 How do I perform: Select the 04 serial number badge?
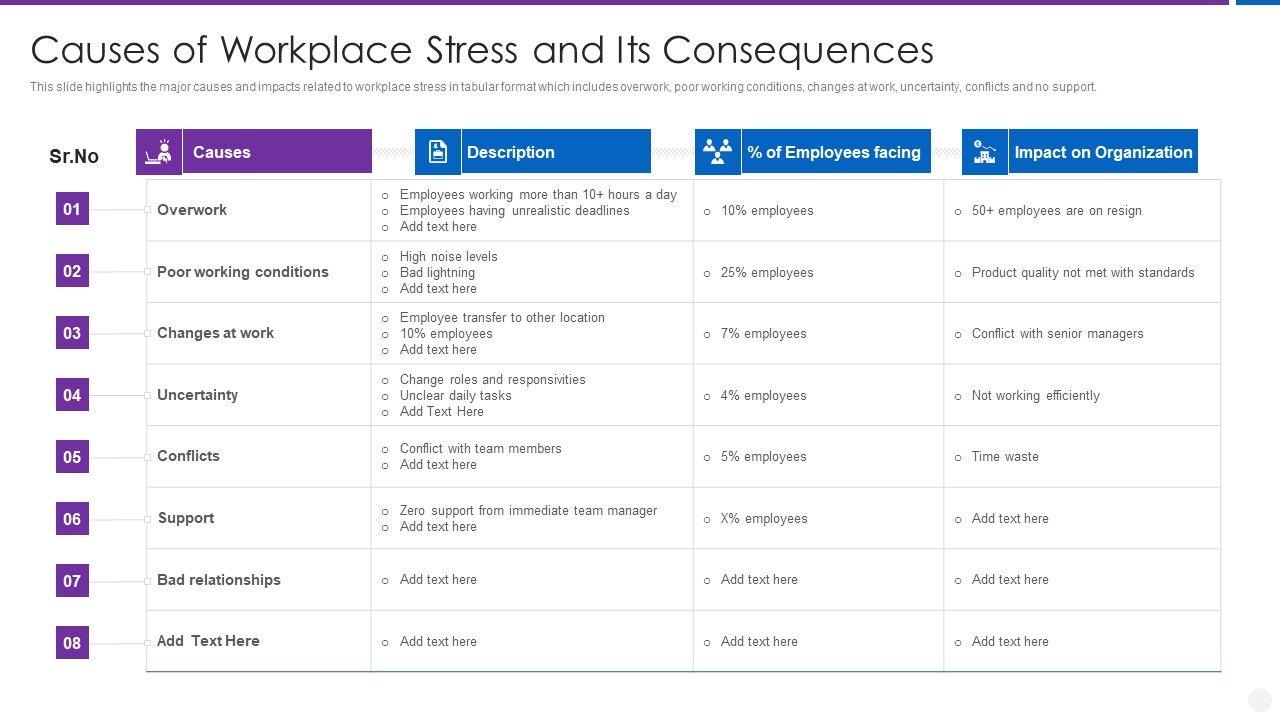(72, 395)
